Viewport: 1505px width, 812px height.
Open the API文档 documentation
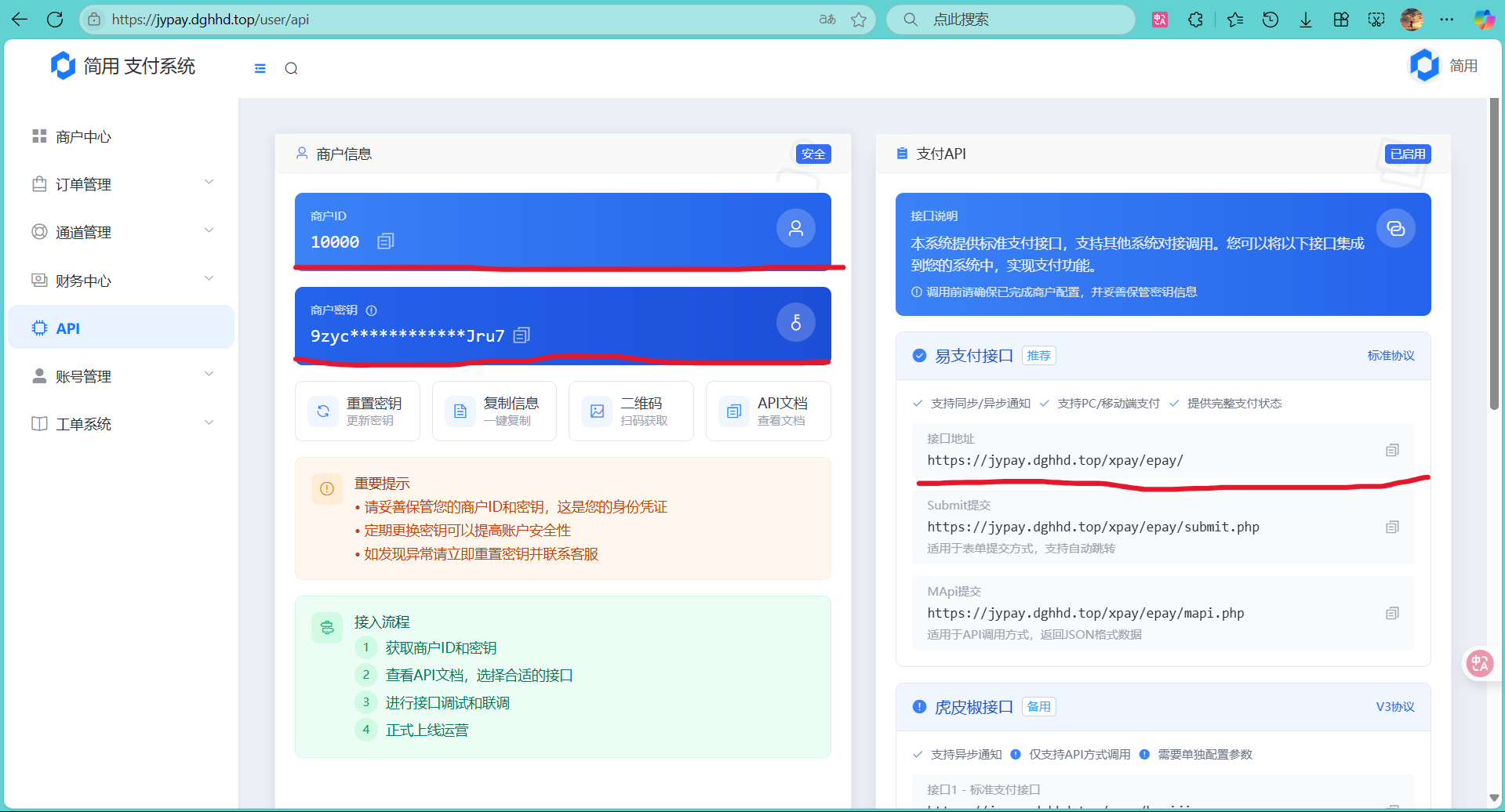point(768,410)
